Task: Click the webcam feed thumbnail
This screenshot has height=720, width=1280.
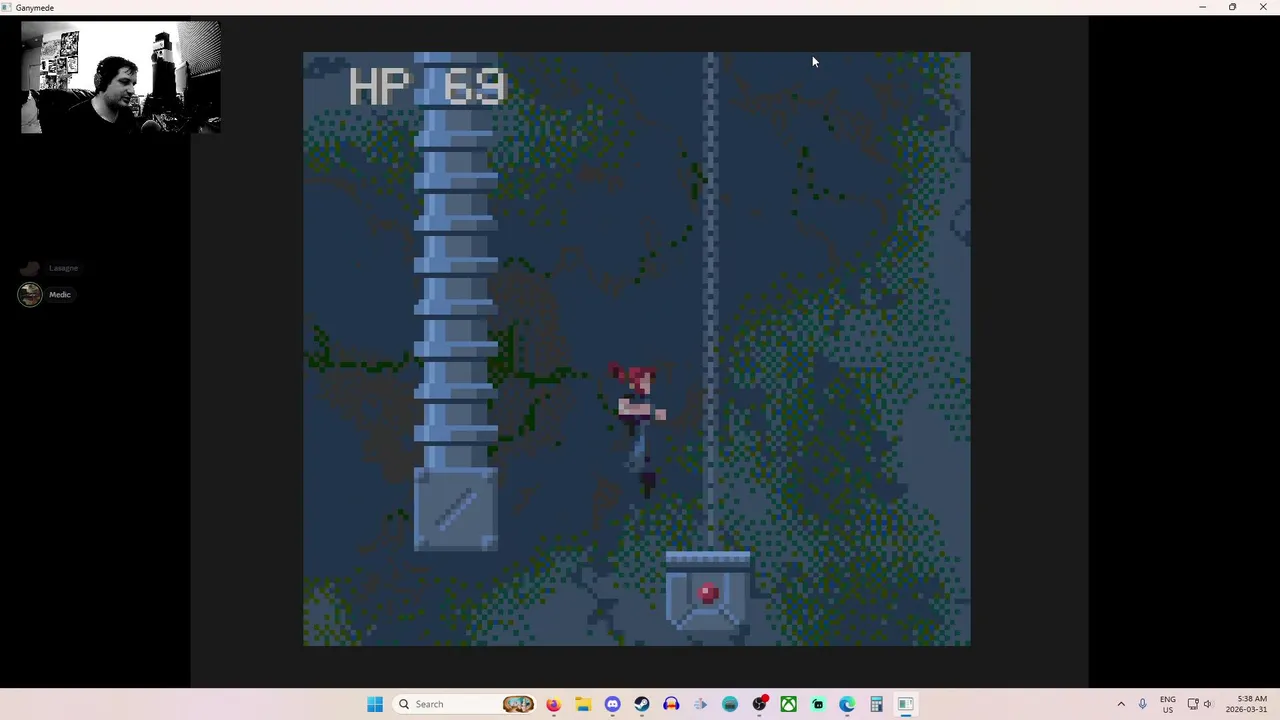Action: click(121, 77)
